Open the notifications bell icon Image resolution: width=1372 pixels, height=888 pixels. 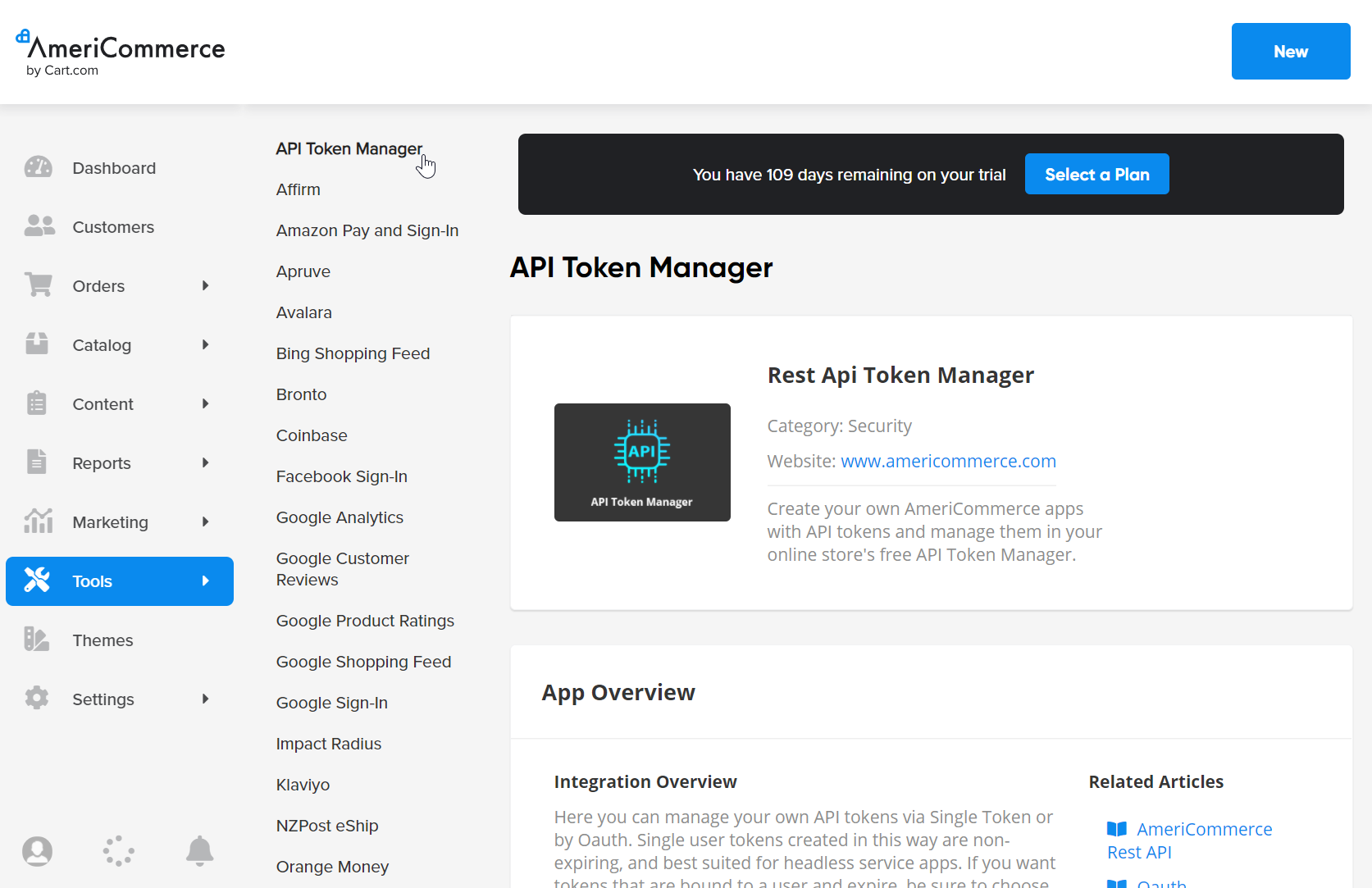click(199, 851)
